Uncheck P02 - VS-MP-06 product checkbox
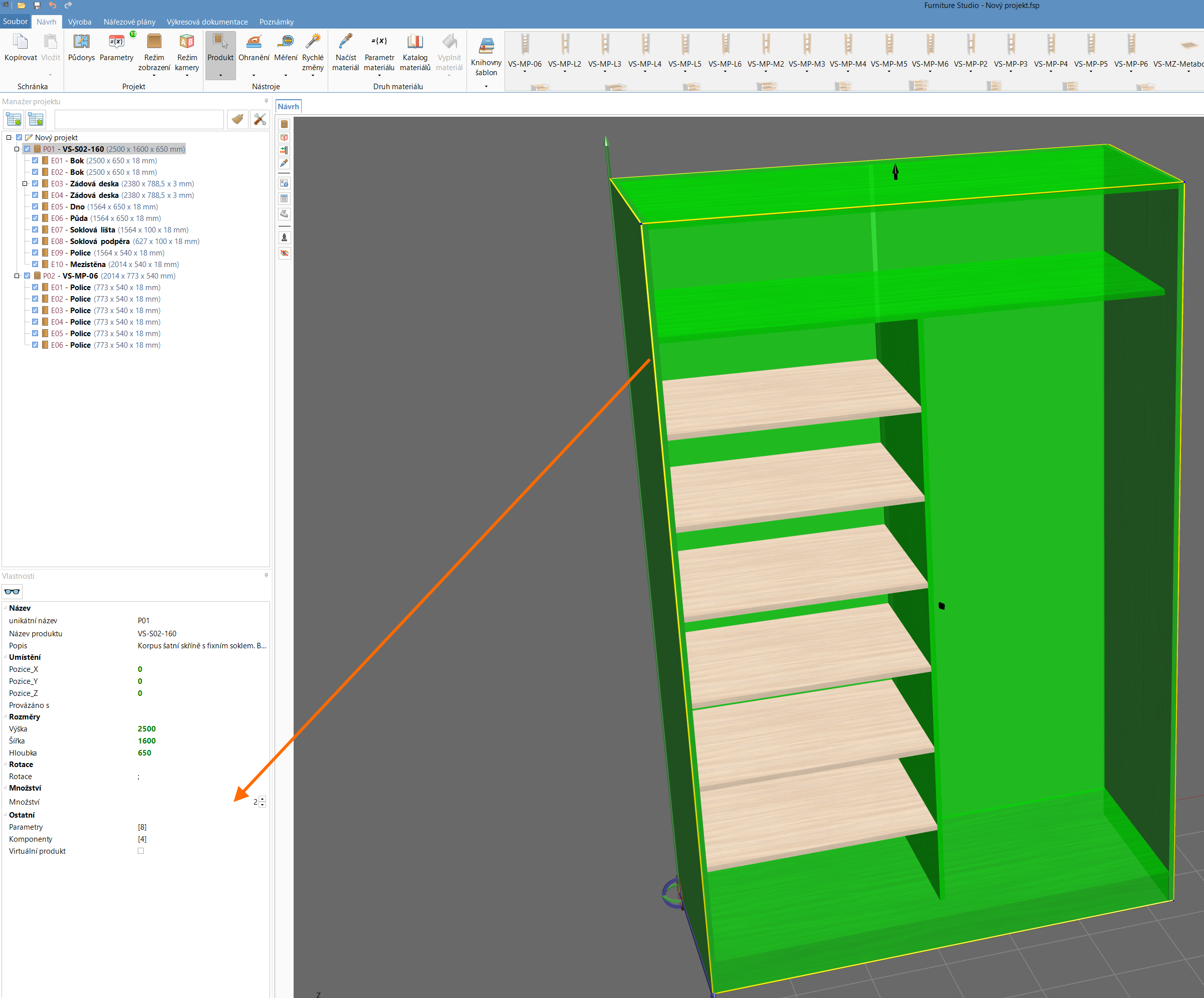This screenshot has width=1204, height=998. click(28, 276)
